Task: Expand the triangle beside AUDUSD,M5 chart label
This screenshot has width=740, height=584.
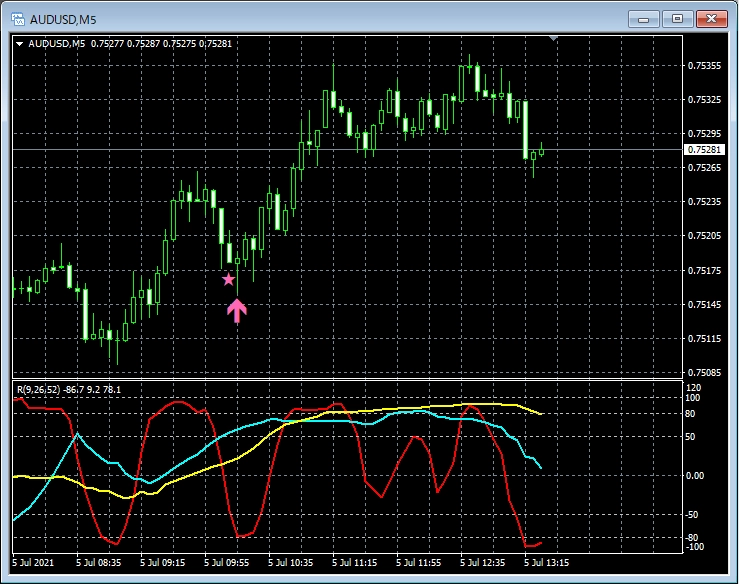Action: pyautogui.click(x=19, y=43)
